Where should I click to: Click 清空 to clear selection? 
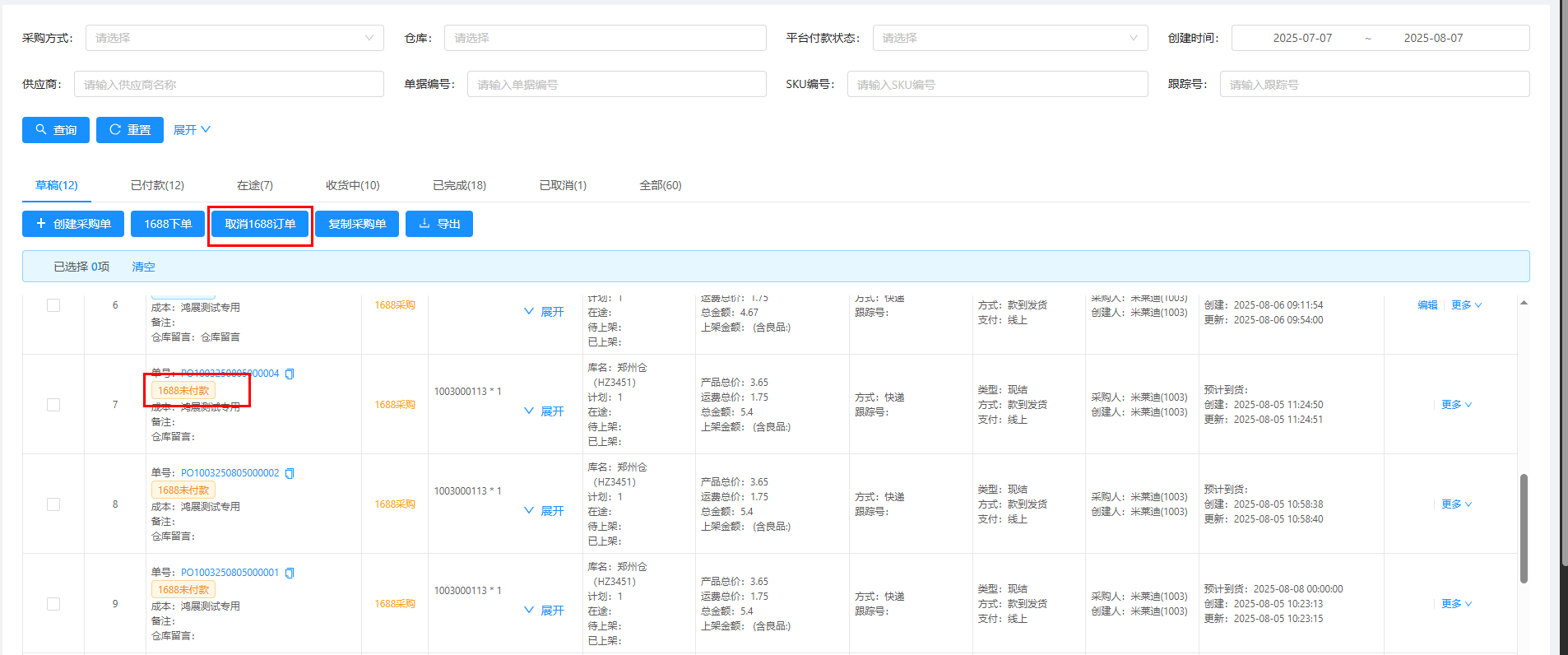[x=143, y=267]
